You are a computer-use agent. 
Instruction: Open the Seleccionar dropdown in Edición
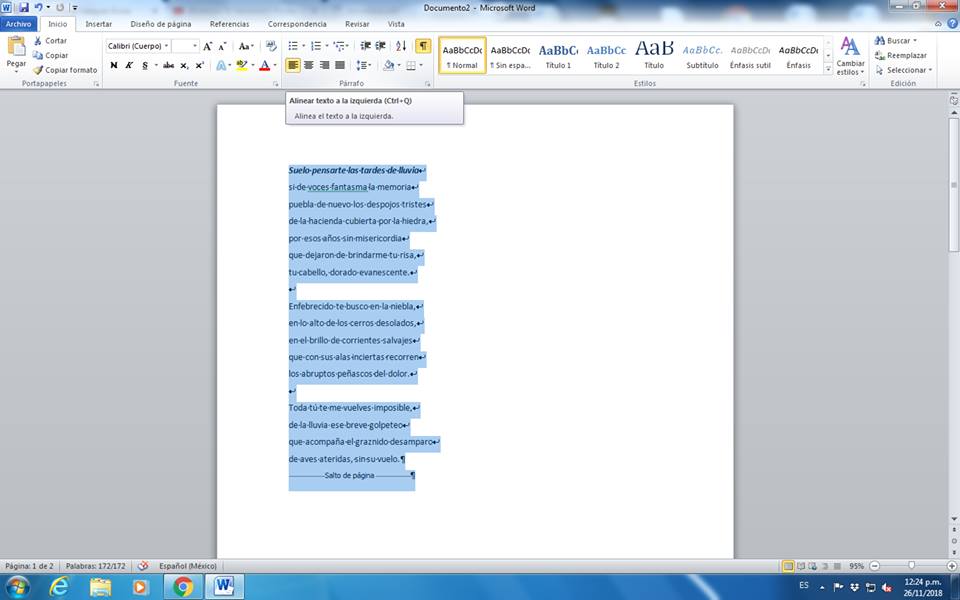(909, 70)
